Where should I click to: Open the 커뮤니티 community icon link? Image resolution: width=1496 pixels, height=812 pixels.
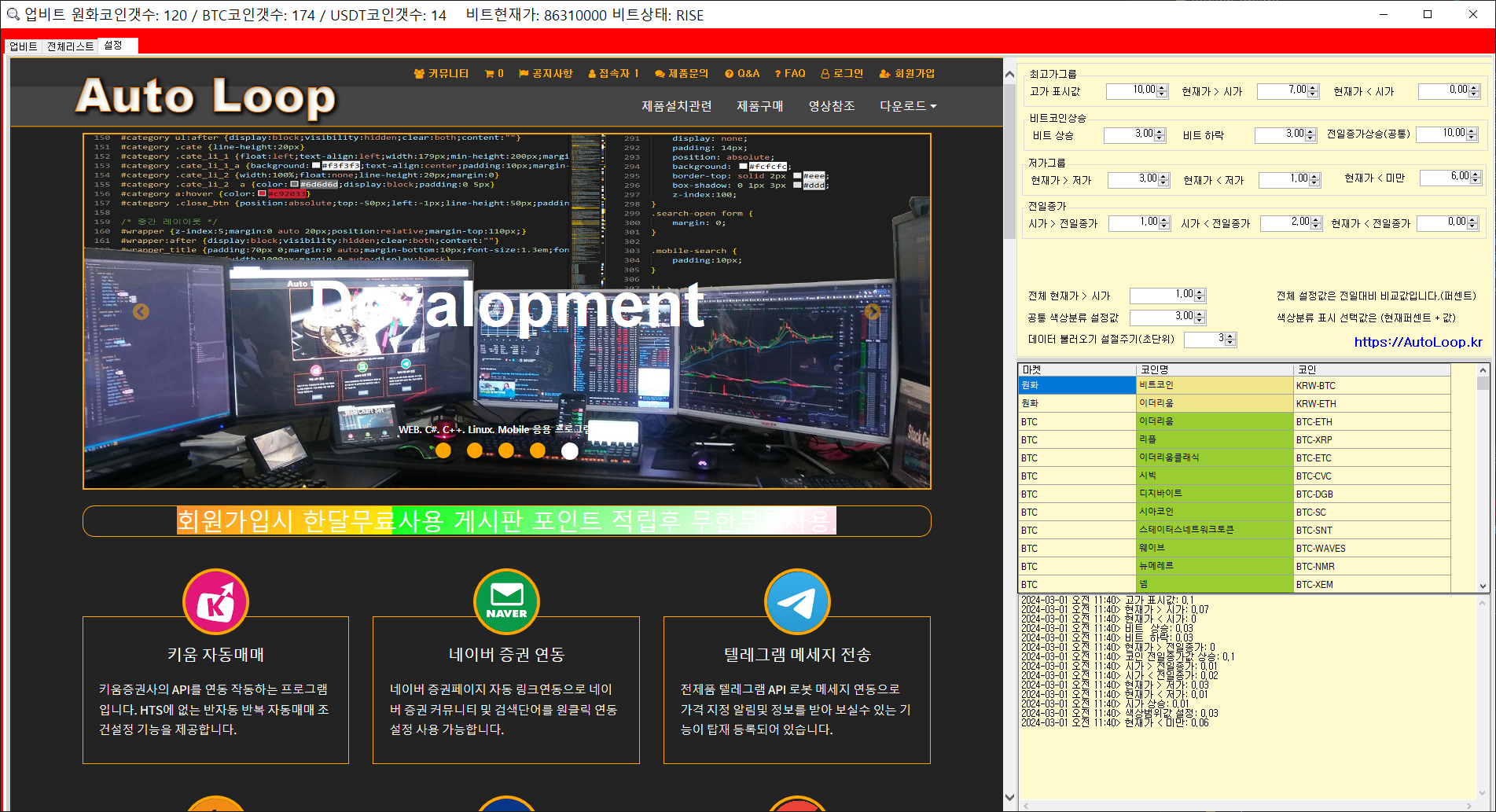(441, 73)
